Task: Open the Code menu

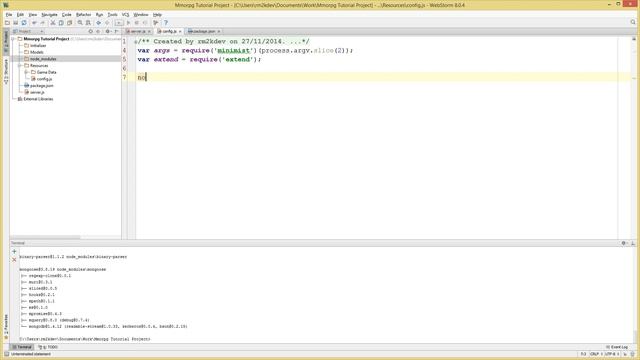Action: (x=67, y=15)
